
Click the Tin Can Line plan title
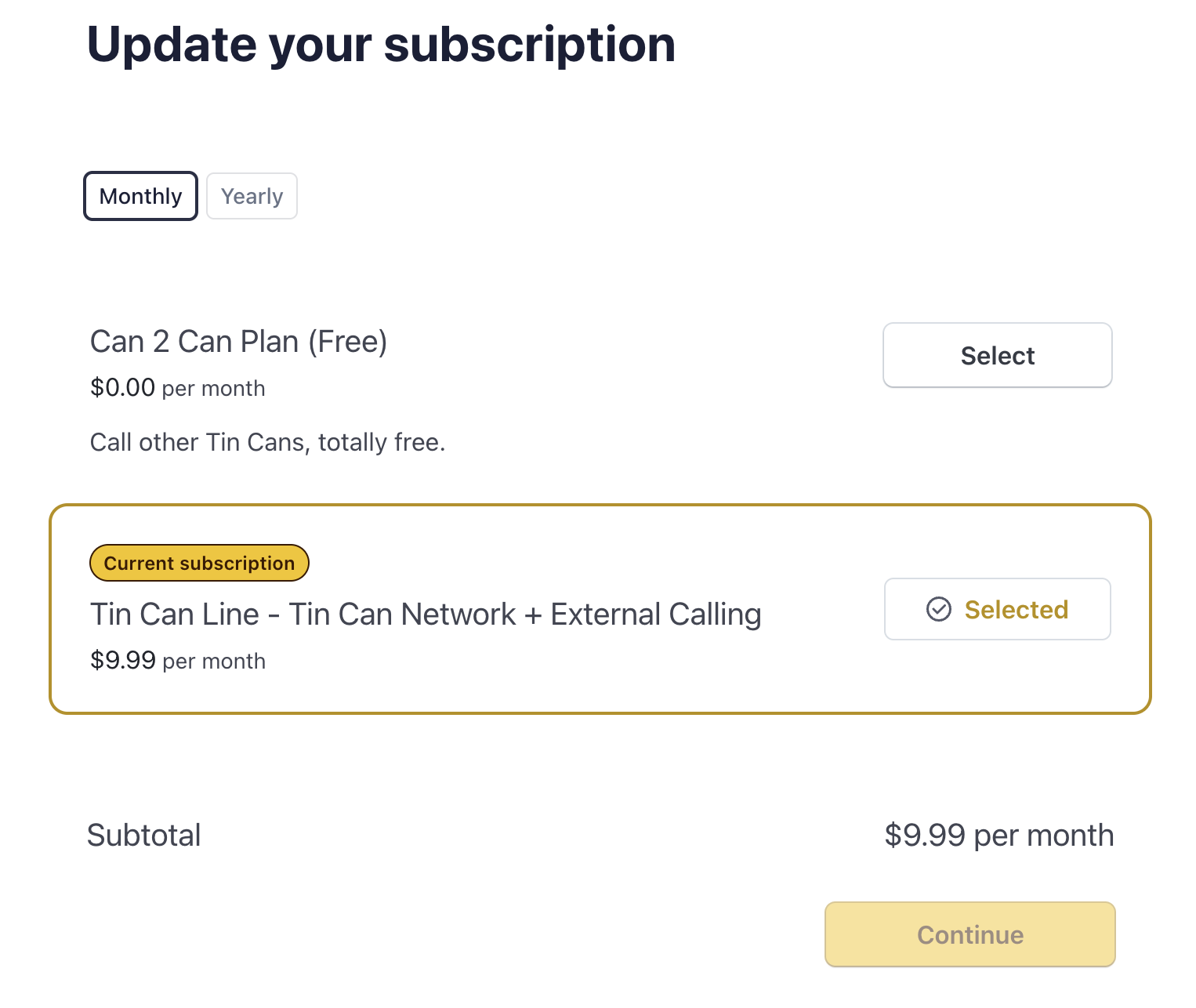click(x=425, y=615)
